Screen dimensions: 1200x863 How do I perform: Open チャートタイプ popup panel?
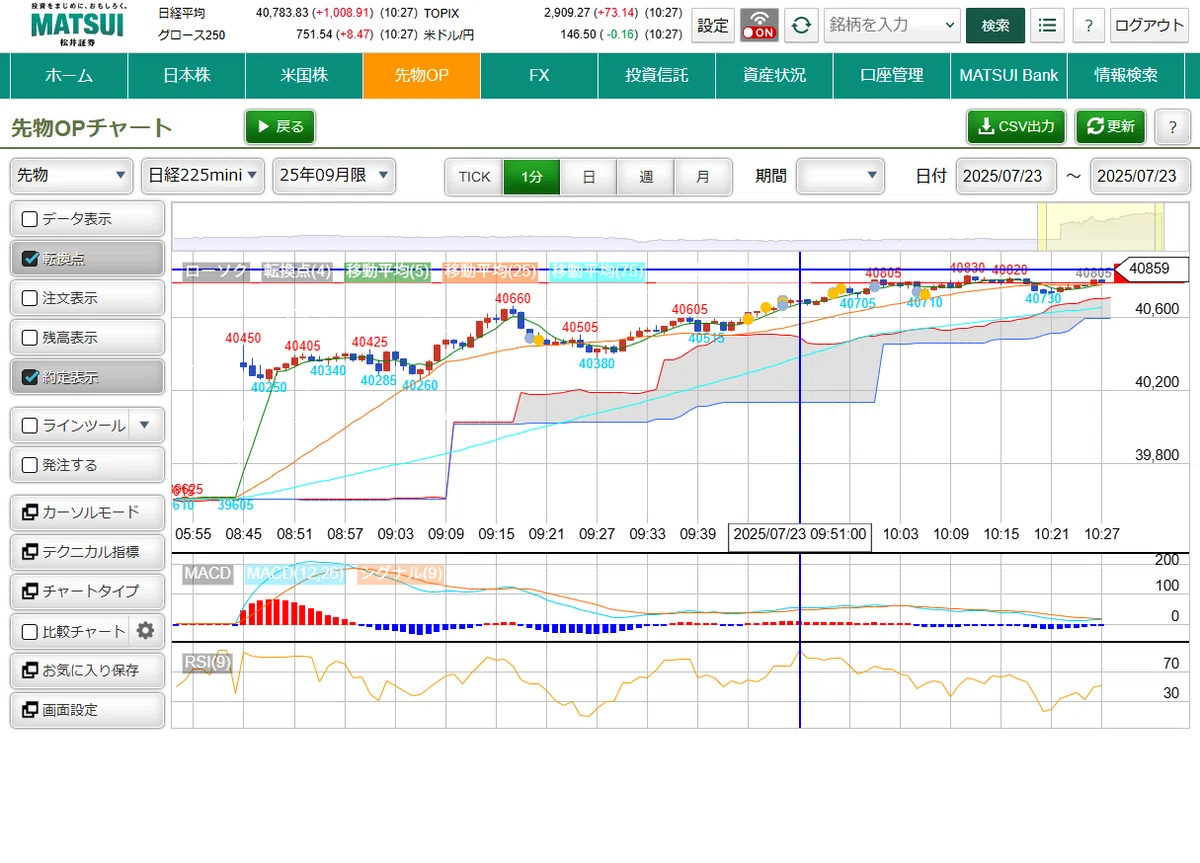(87, 591)
